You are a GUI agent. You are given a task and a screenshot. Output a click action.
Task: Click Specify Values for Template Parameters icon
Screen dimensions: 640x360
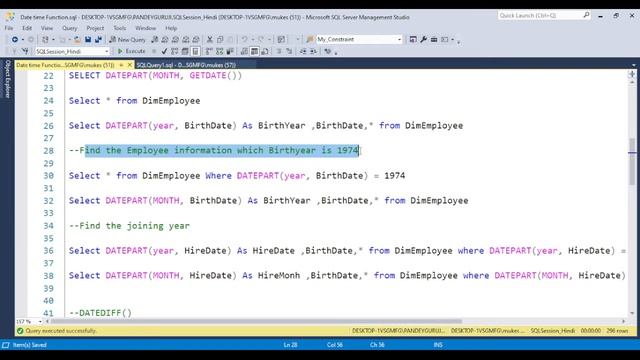point(327,51)
